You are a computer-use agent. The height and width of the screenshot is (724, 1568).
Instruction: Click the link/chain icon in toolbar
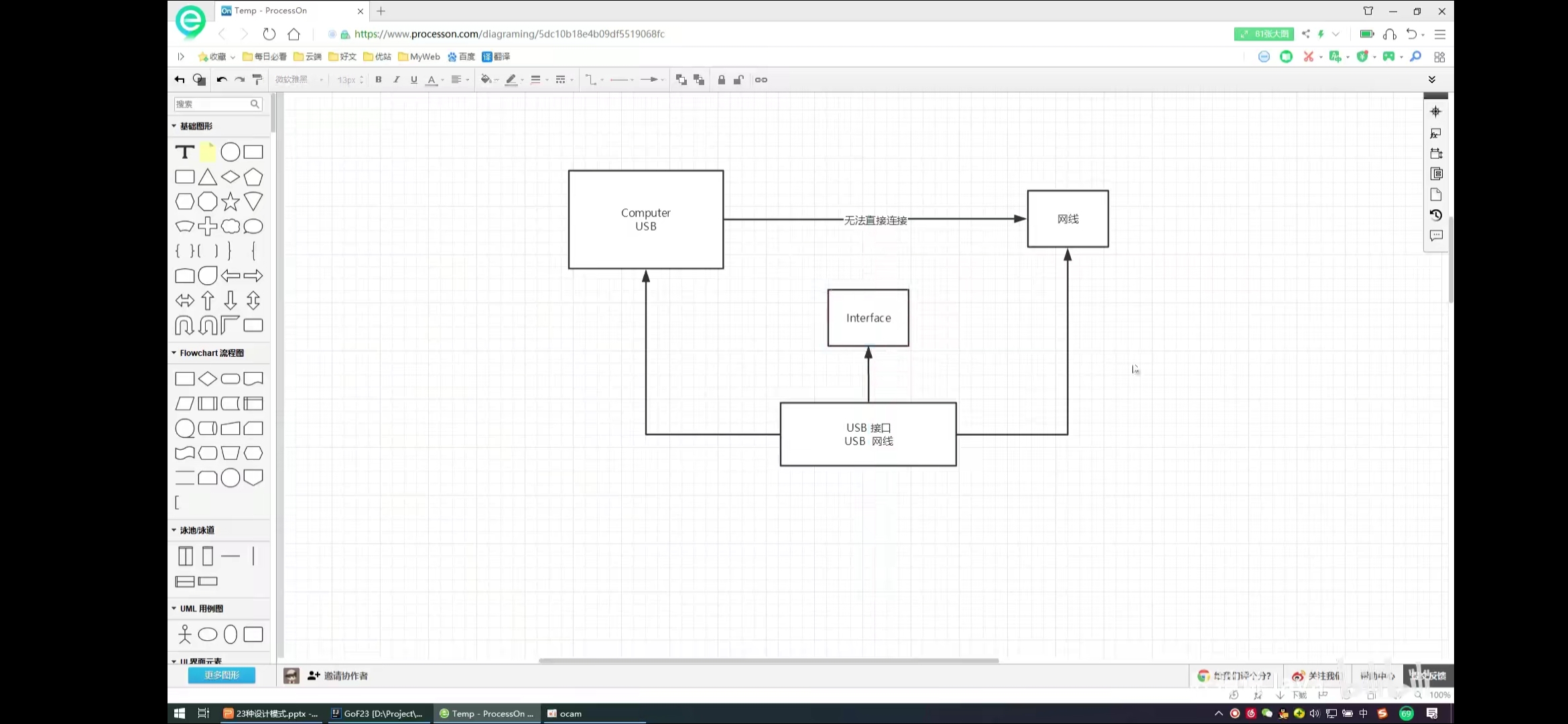pyautogui.click(x=761, y=79)
